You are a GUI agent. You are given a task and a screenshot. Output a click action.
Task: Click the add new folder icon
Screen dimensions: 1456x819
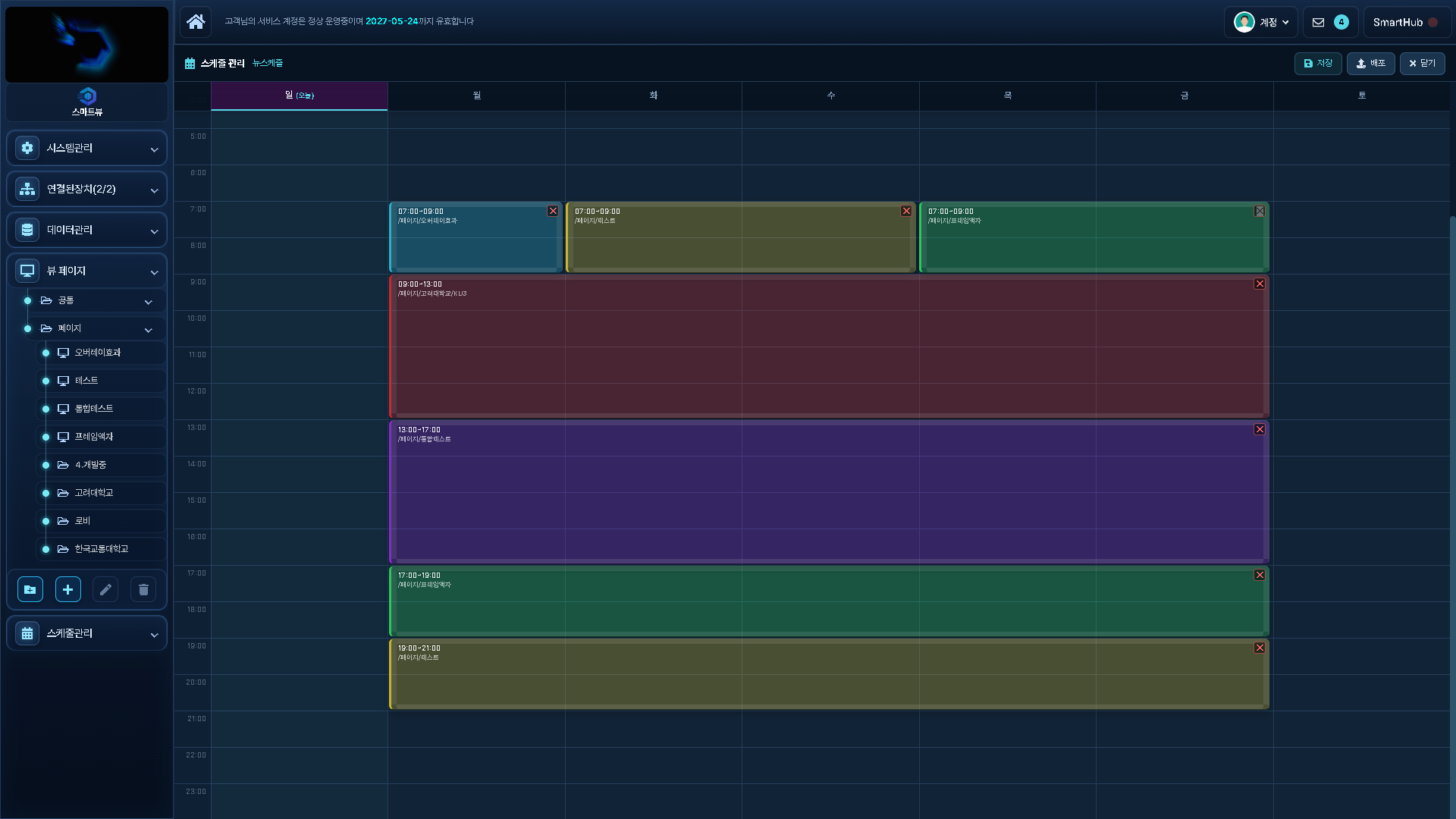pos(30,589)
